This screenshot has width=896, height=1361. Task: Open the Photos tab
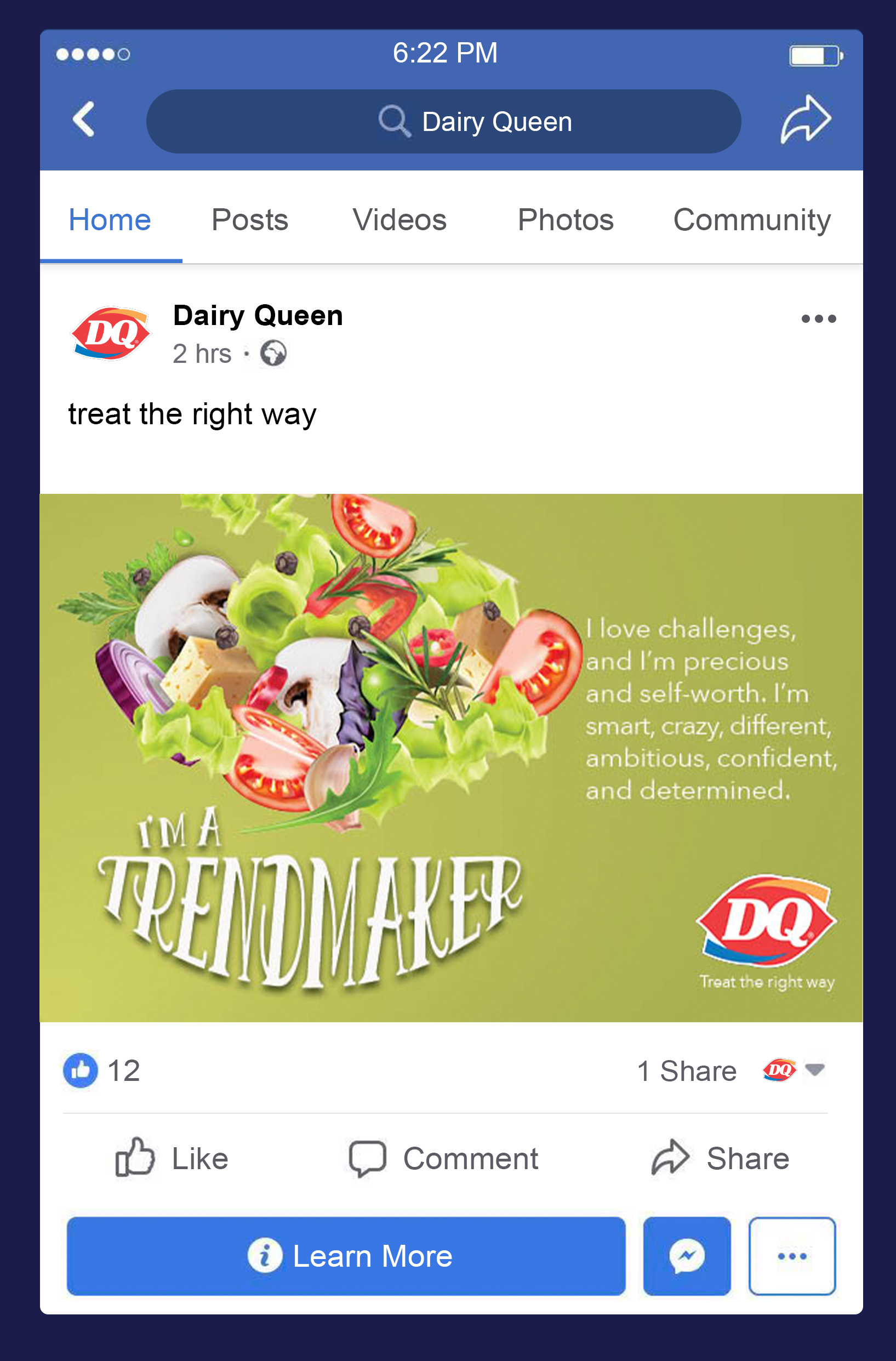(x=566, y=220)
